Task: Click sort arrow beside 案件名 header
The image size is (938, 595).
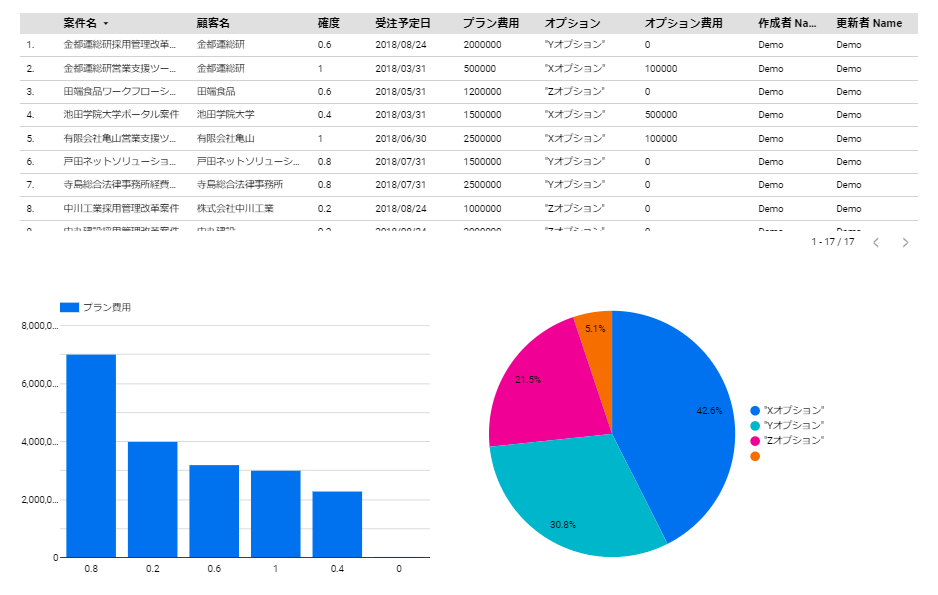Action: tap(106, 23)
